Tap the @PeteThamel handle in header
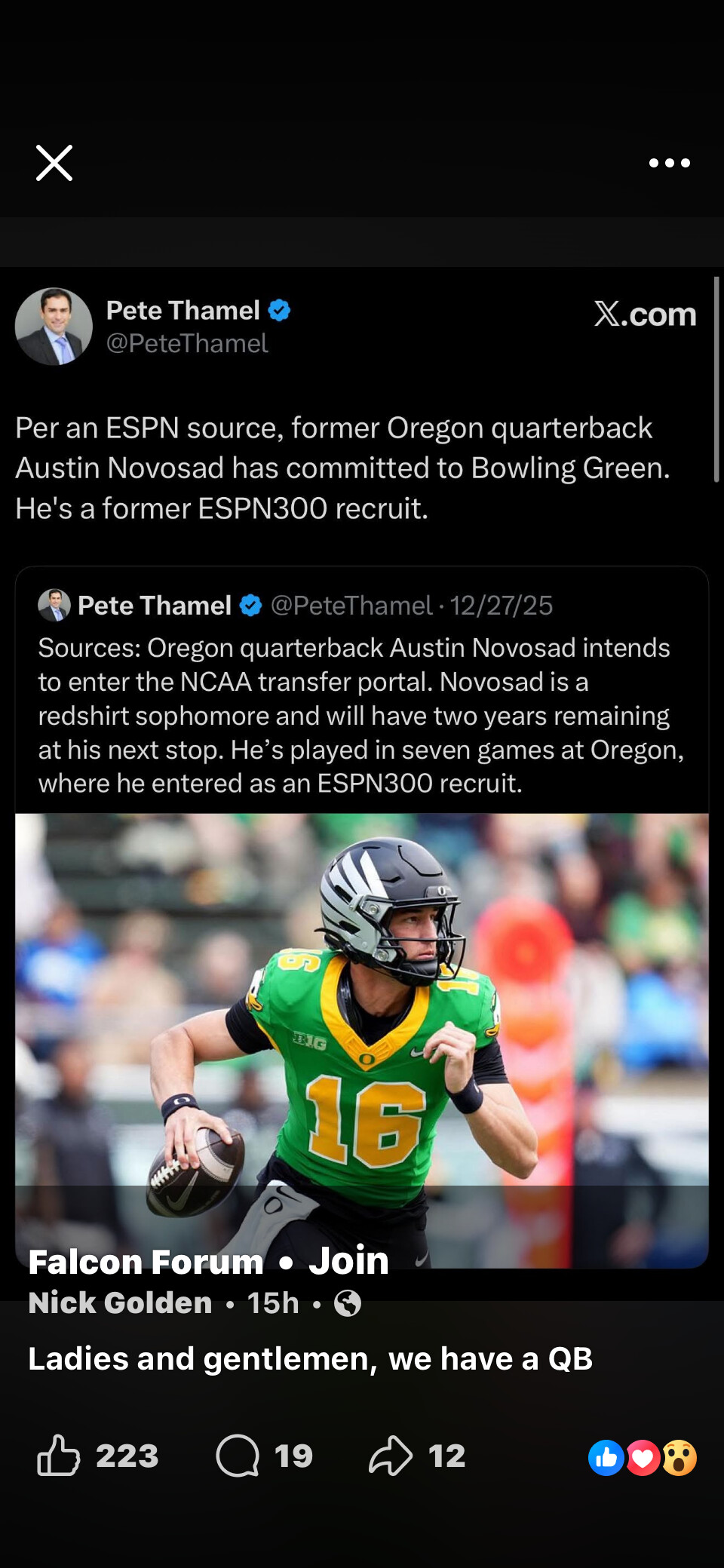 [x=187, y=344]
